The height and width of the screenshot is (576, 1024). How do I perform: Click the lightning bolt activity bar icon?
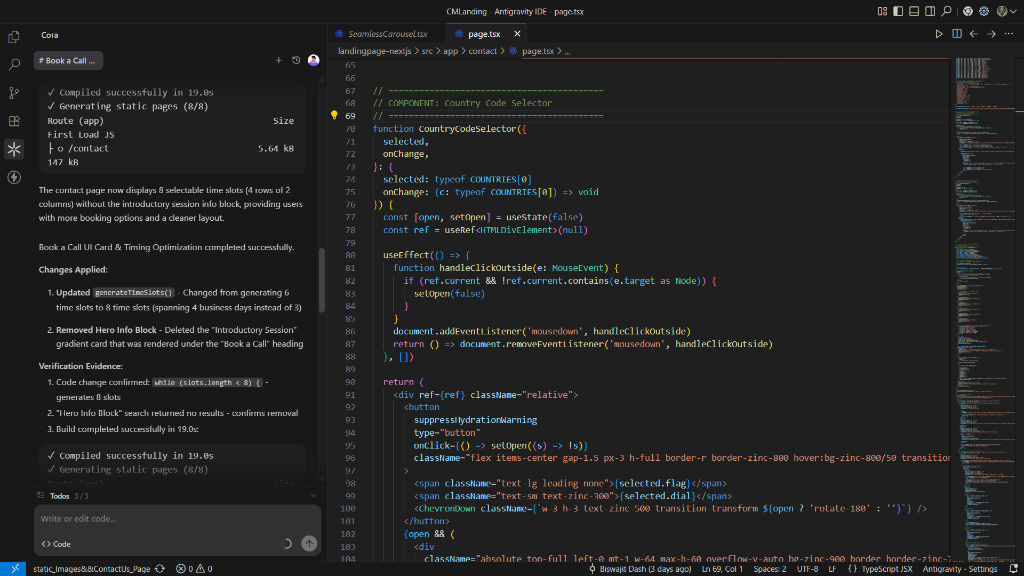pyautogui.click(x=14, y=177)
